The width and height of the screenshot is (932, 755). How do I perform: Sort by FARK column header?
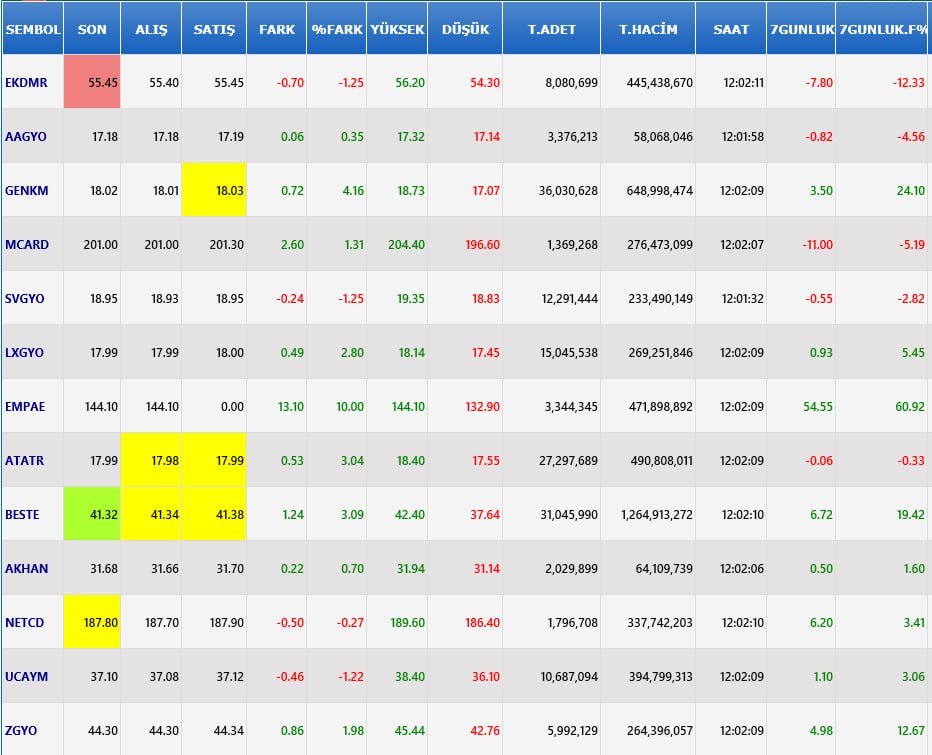(x=277, y=29)
